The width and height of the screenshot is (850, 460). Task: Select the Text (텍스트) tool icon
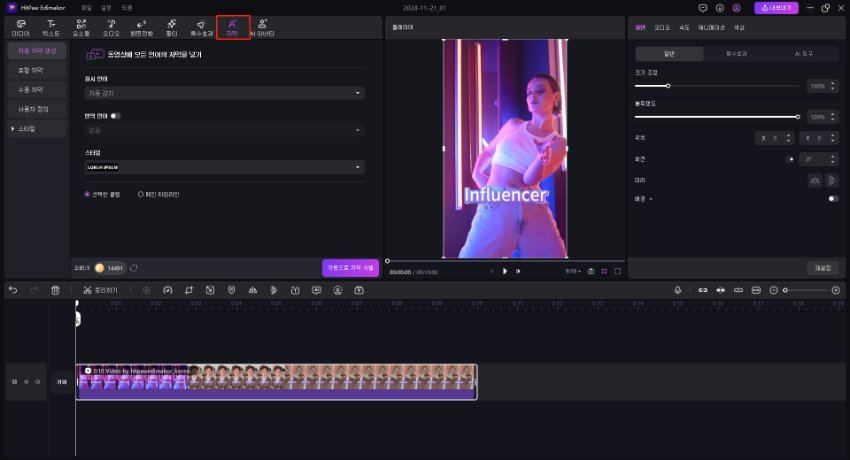[x=51, y=26]
